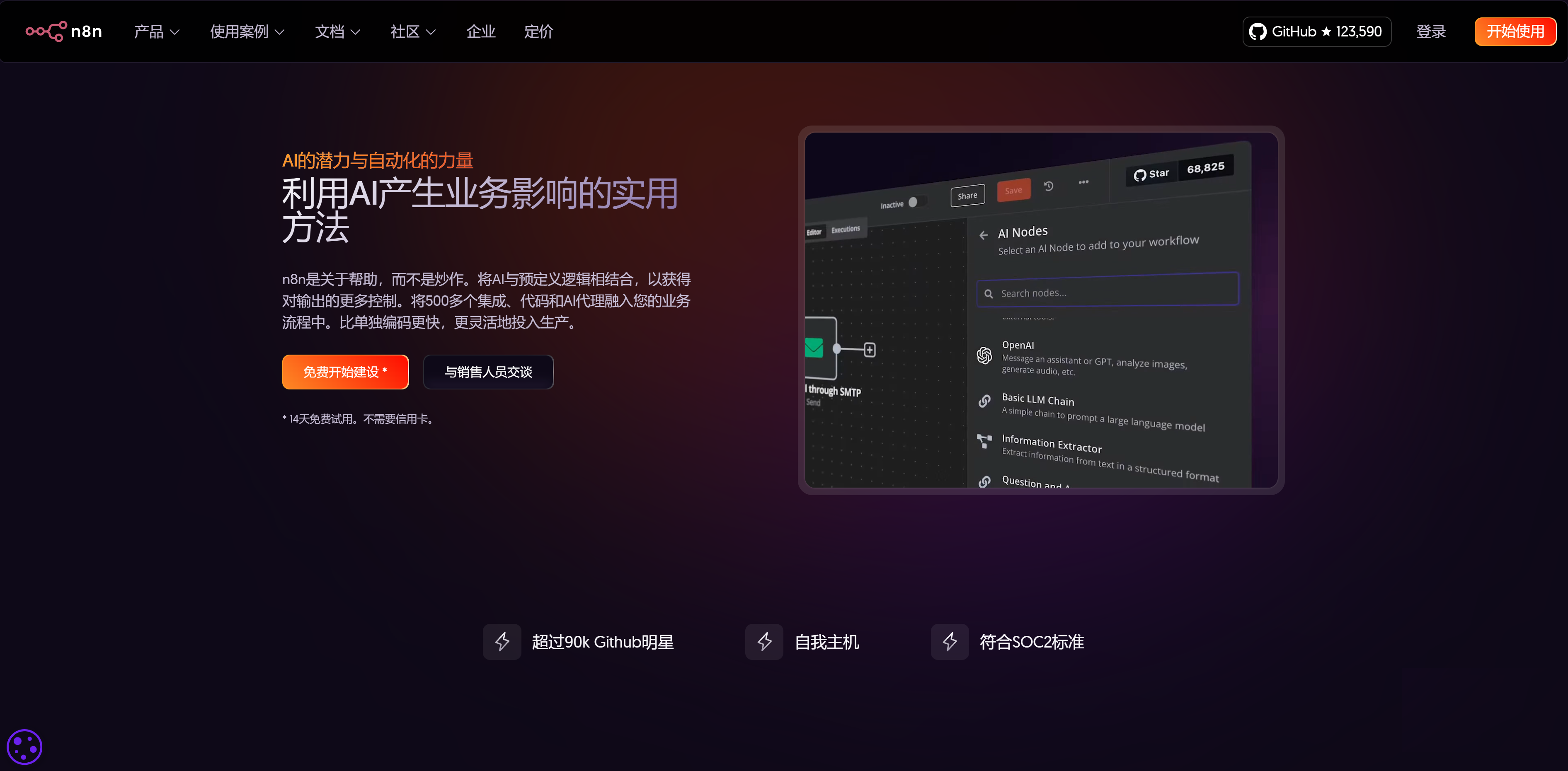Select the Basic LLM Chain icon
The image size is (1568, 771).
coord(984,400)
